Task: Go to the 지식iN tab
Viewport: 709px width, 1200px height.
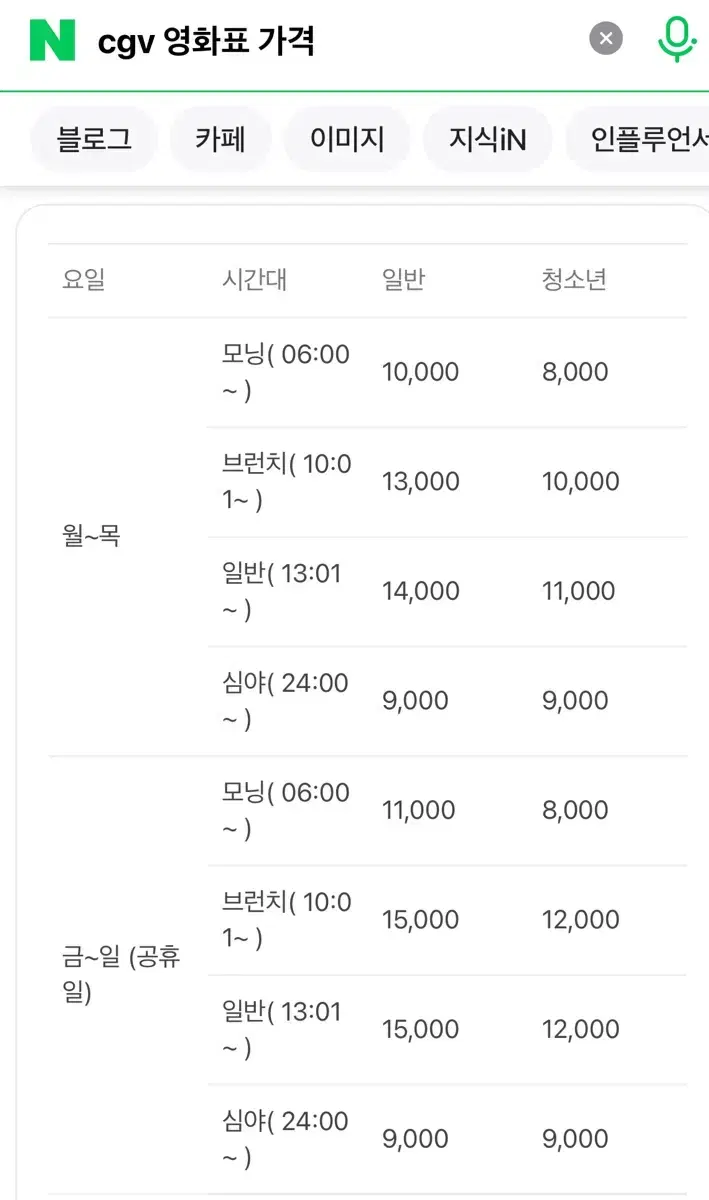Action: pyautogui.click(x=487, y=139)
